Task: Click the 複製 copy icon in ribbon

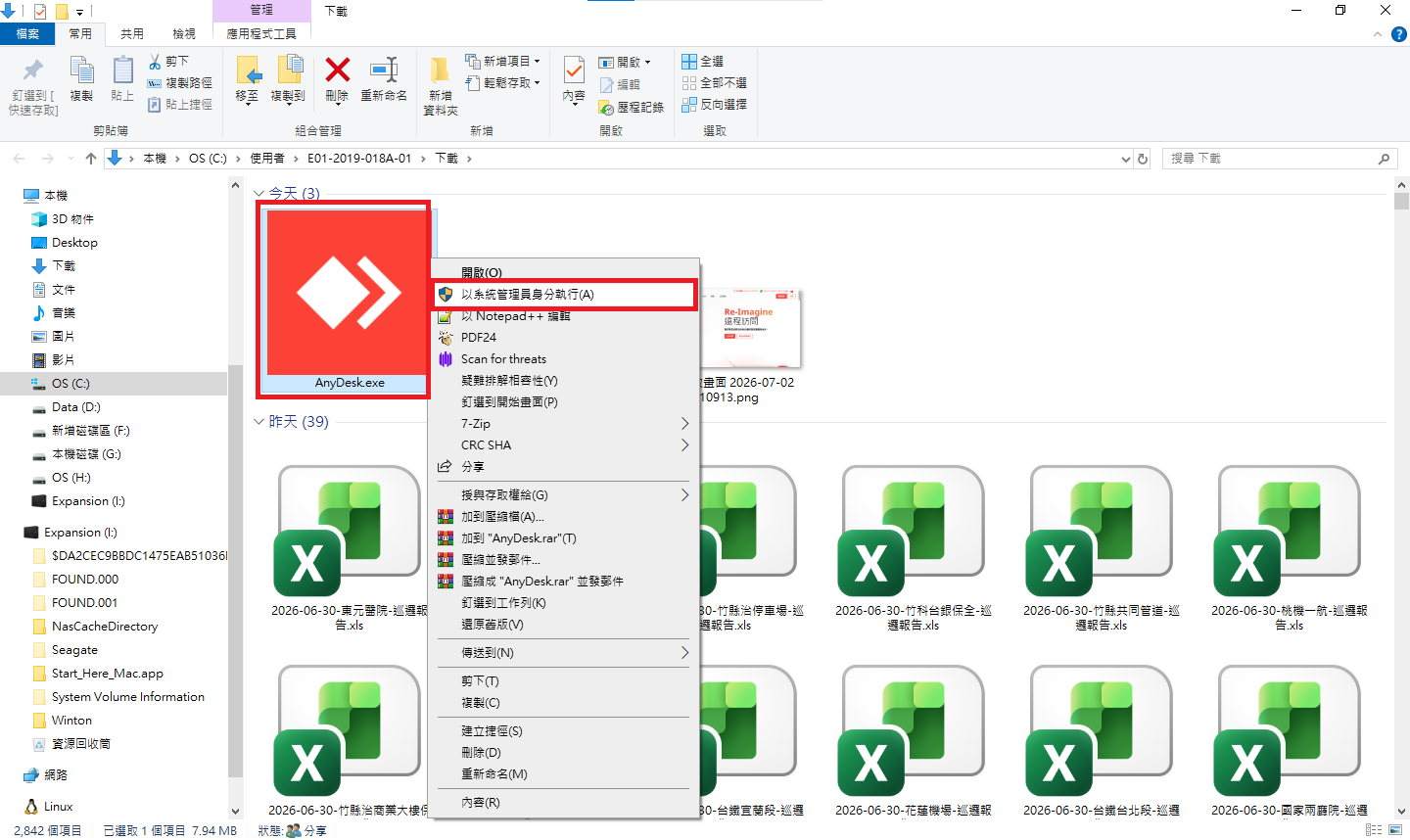Action: pyautogui.click(x=81, y=70)
